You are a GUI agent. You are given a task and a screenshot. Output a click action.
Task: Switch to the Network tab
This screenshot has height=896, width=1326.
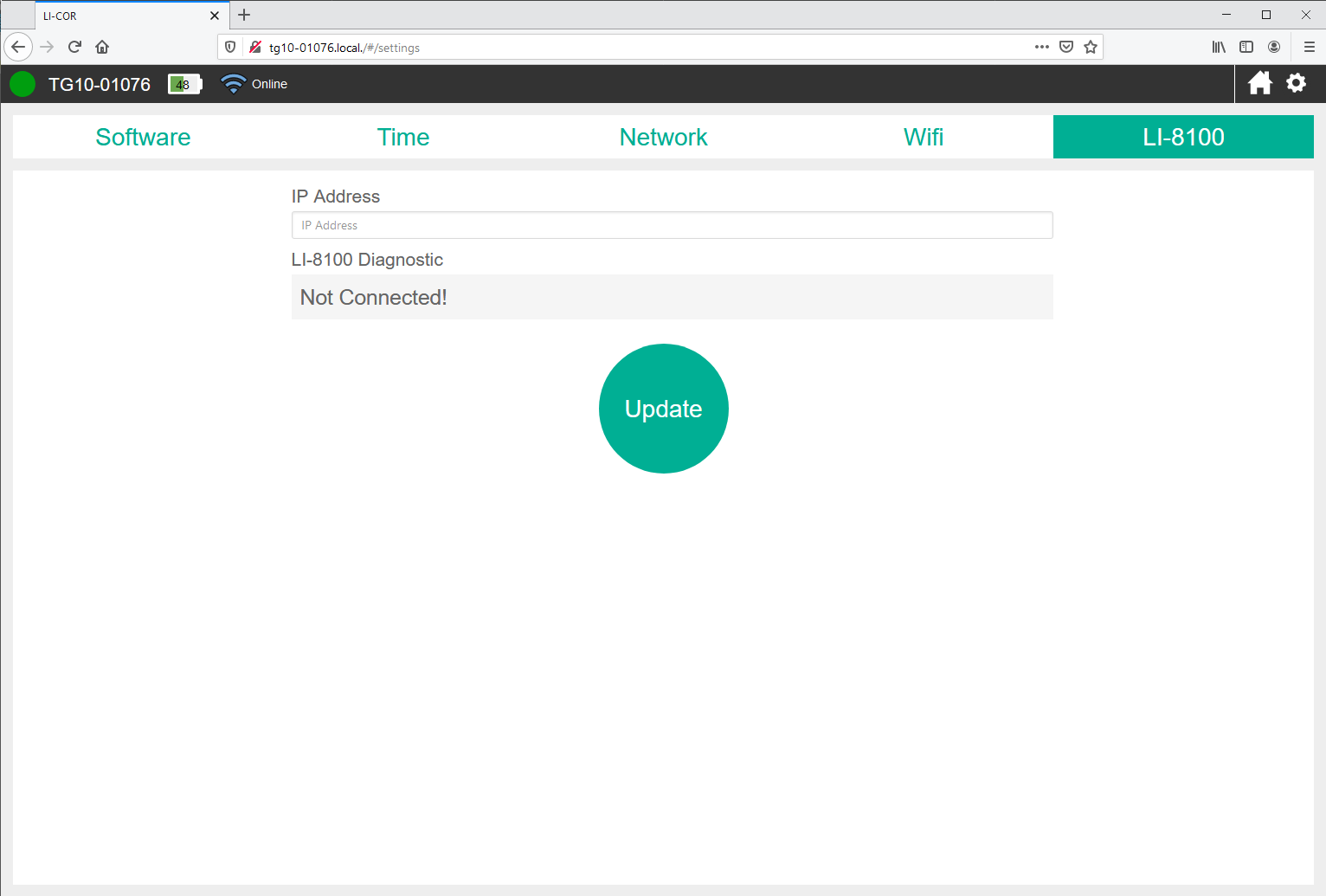[663, 137]
